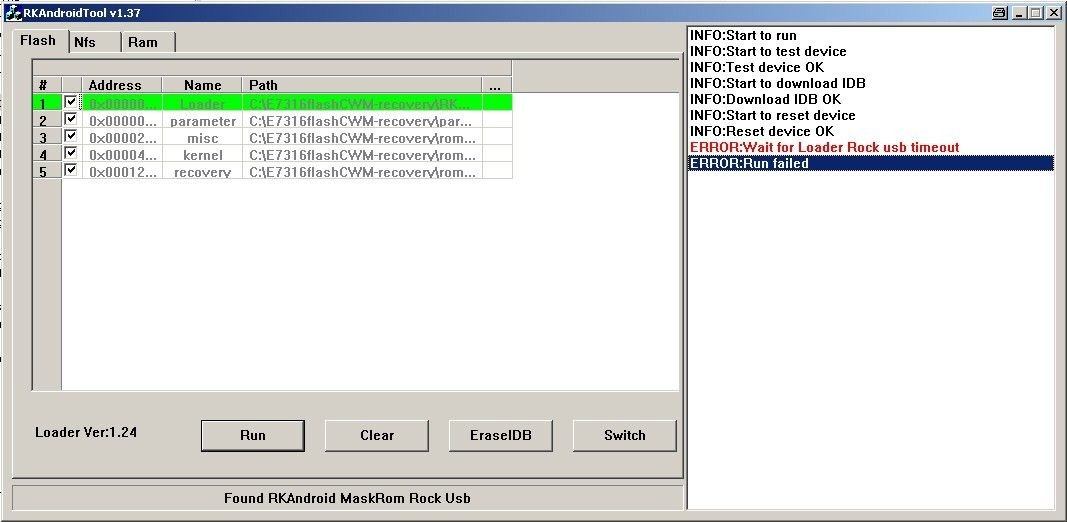This screenshot has width=1067, height=522.
Task: Toggle the misc row checkbox
Action: pyautogui.click(x=71, y=136)
